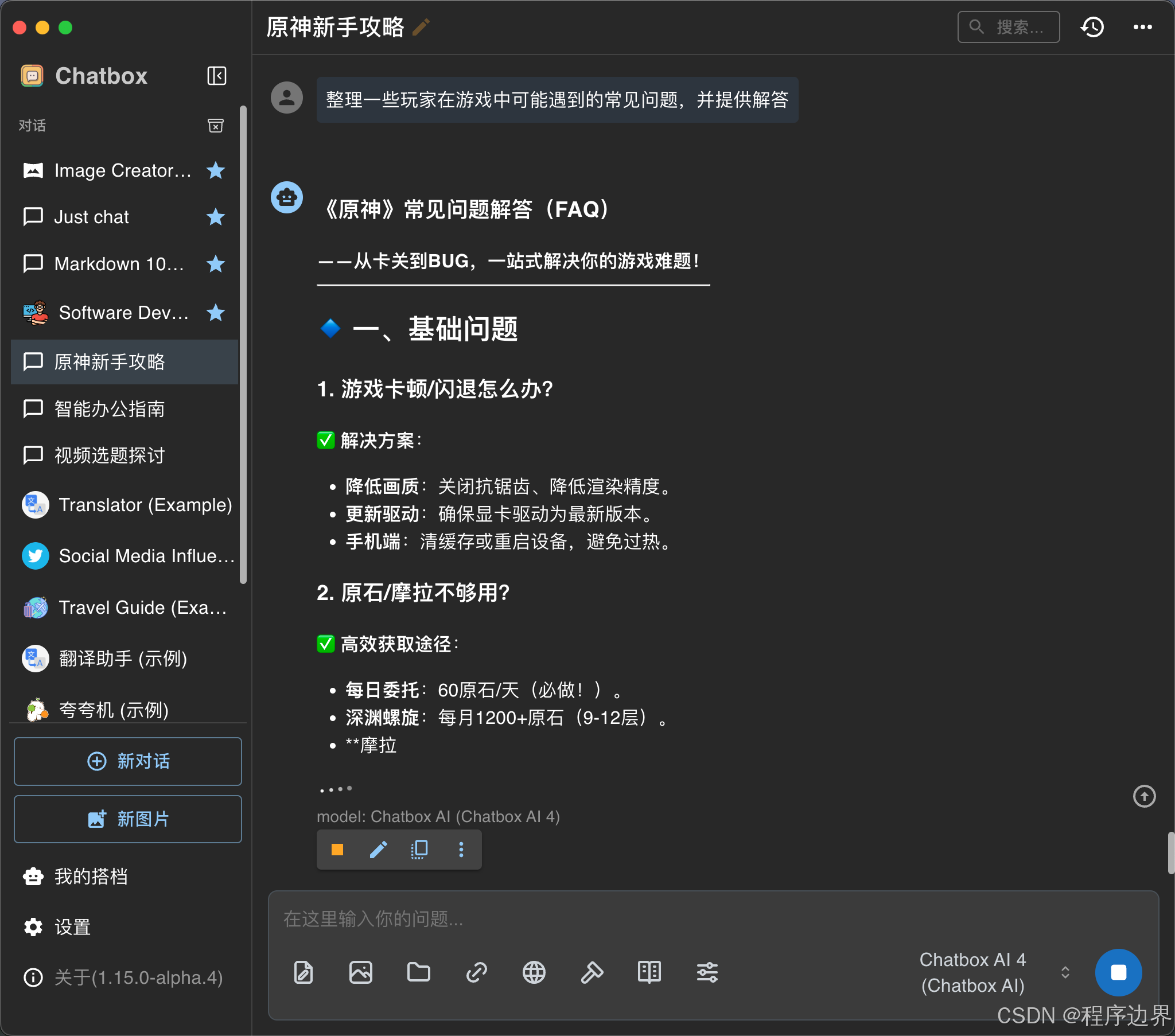Open the conversation settings sliders icon
Viewport: 1175px width, 1036px height.
[707, 972]
